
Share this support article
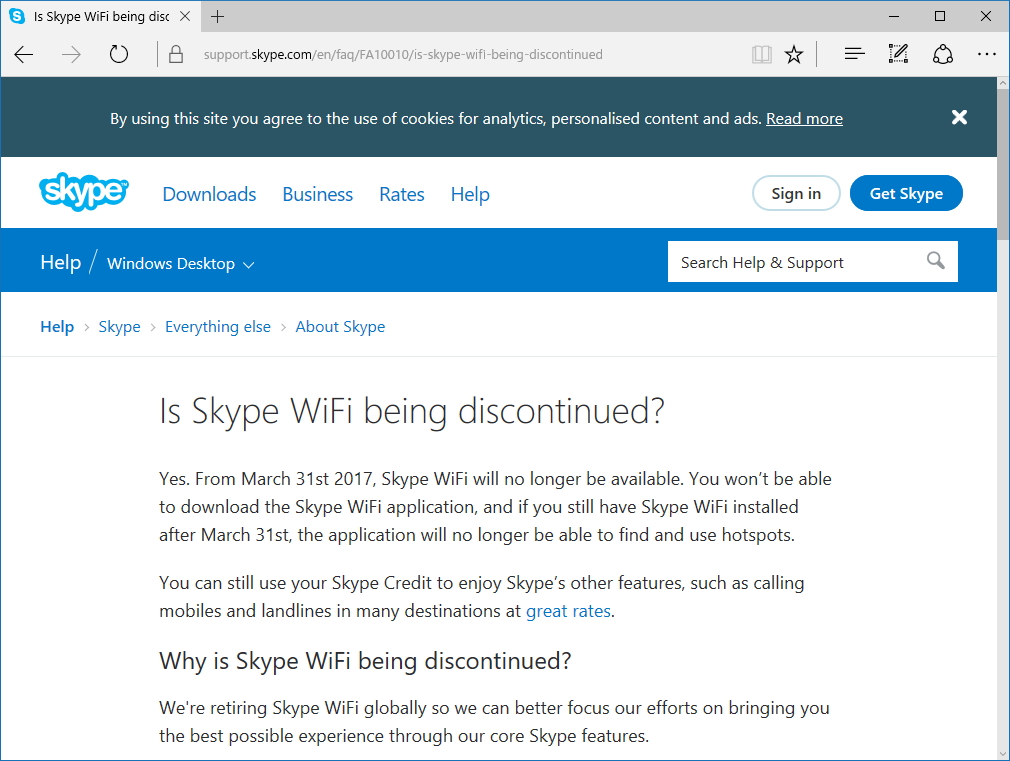[x=943, y=54]
